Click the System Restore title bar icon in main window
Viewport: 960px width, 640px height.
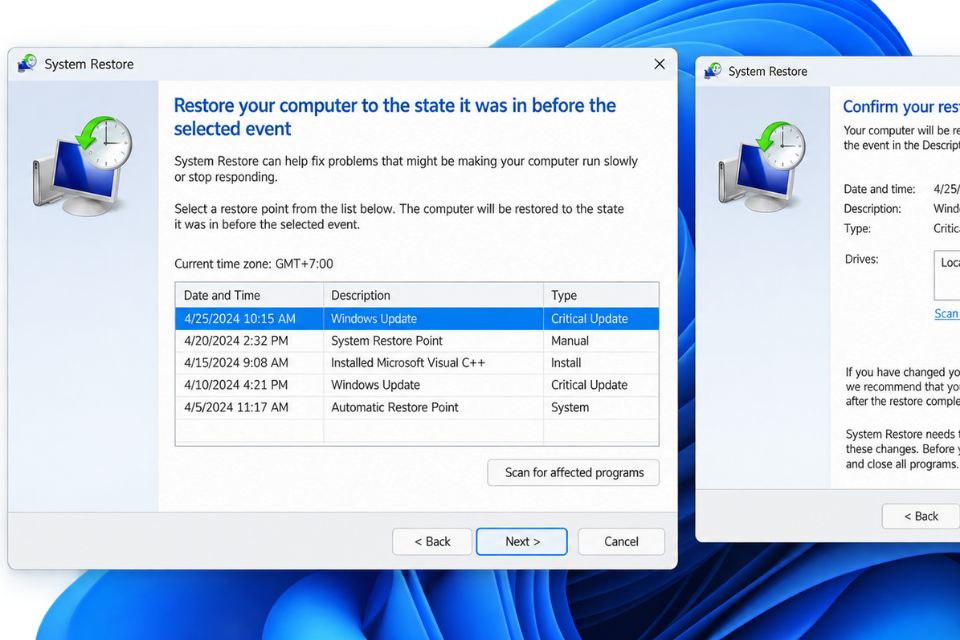26,64
